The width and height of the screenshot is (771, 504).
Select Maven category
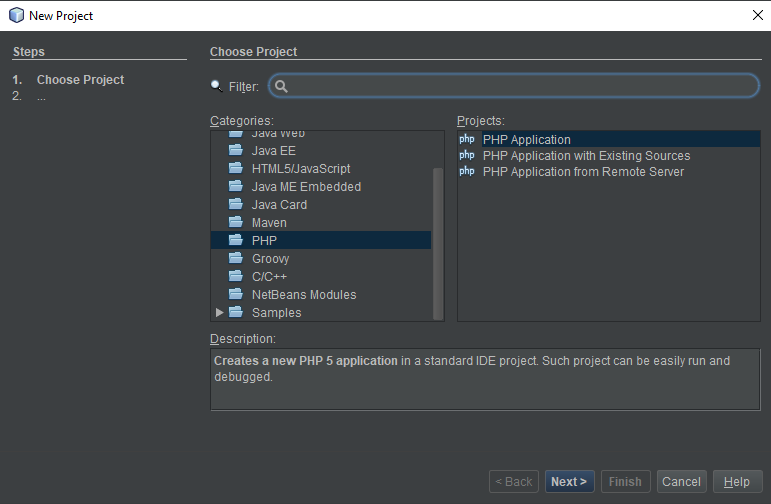pos(269,223)
